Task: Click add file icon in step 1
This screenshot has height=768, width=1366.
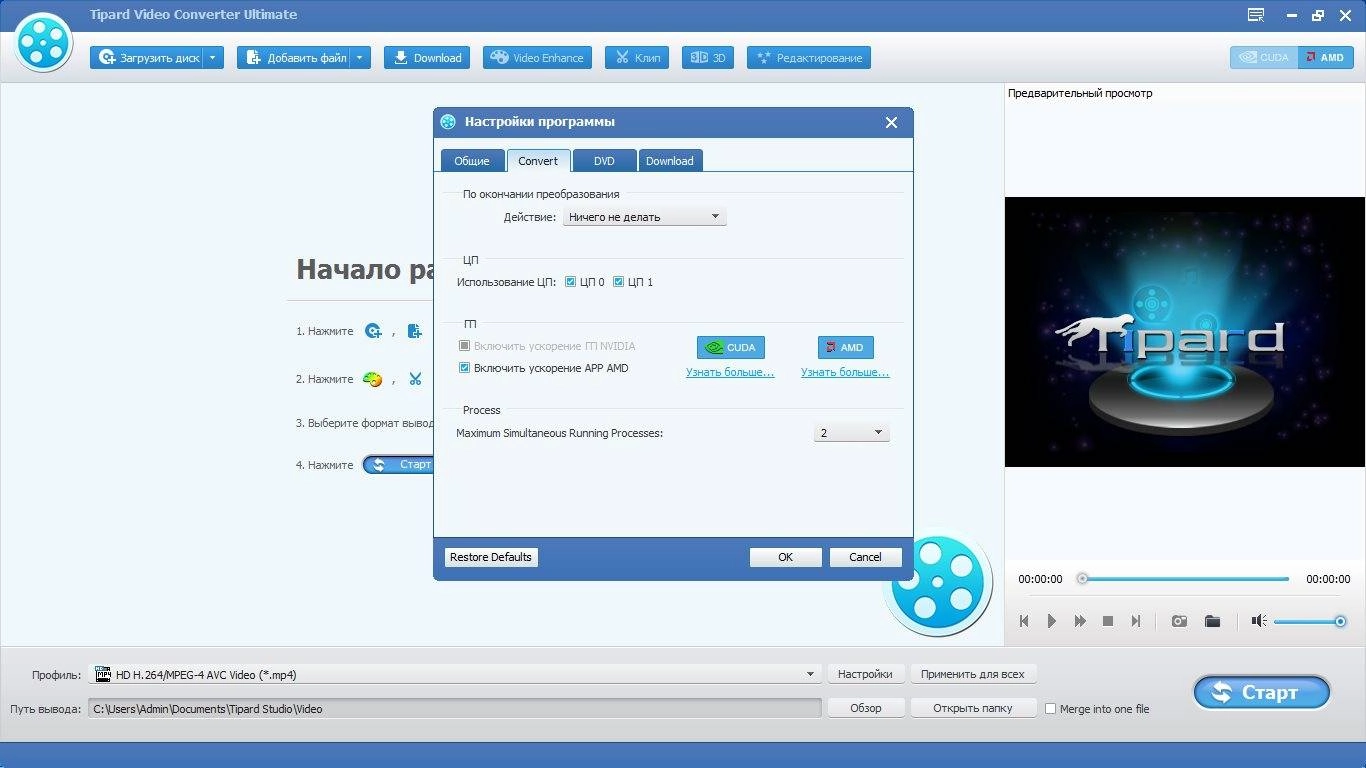Action: tap(414, 331)
